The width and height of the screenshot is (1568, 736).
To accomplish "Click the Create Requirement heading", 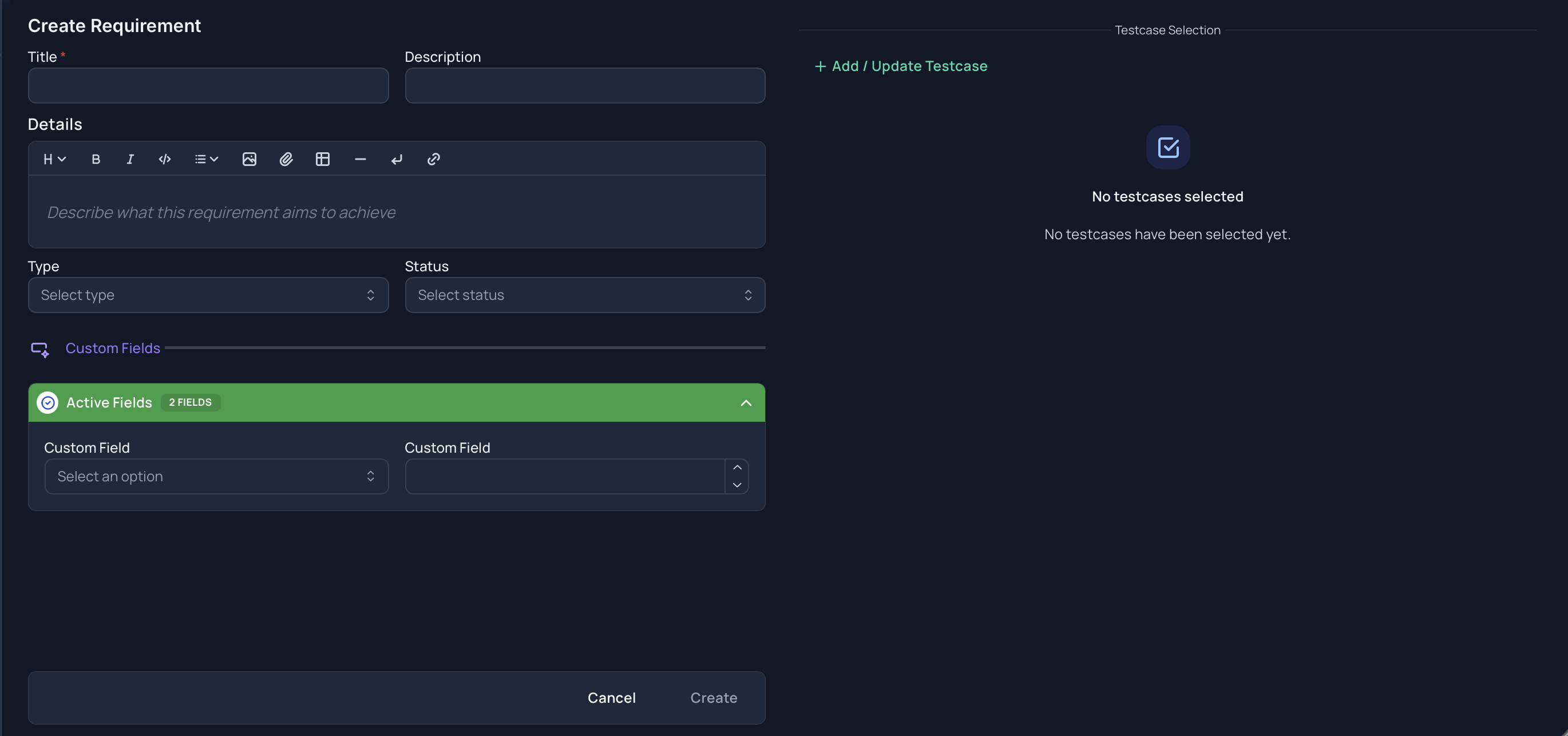I will (x=114, y=26).
